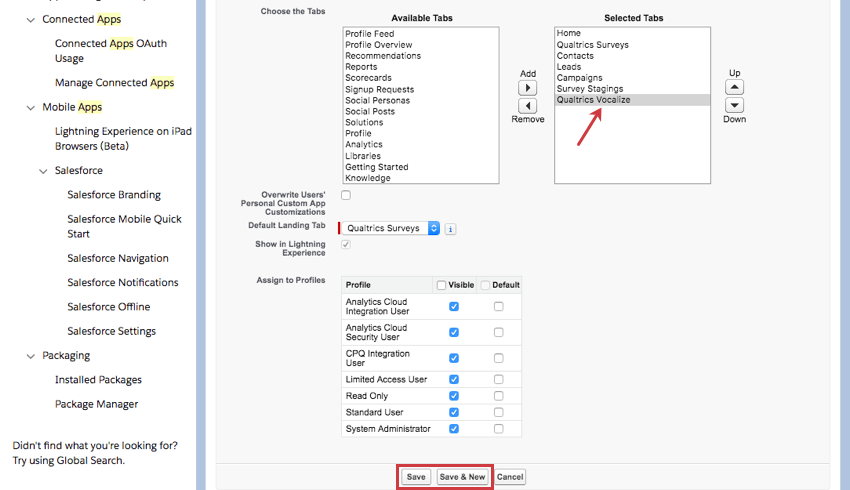This screenshot has height=490, width=850.
Task: Open Manage Connected Apps
Action: point(114,82)
